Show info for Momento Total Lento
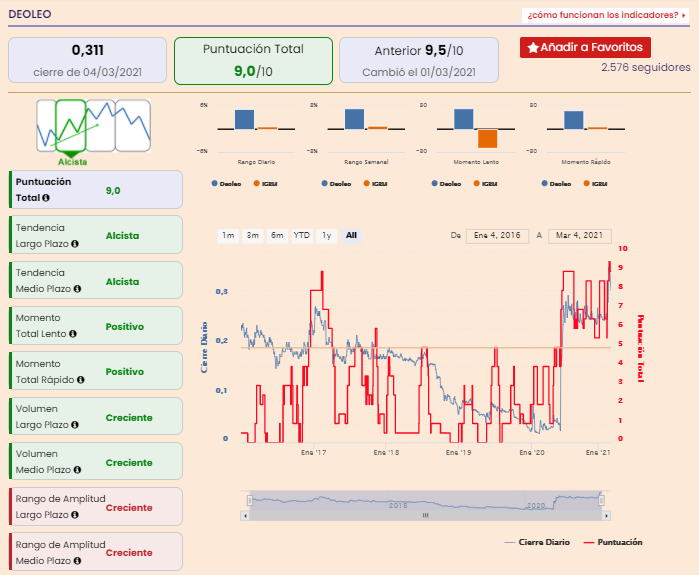 click(73, 334)
